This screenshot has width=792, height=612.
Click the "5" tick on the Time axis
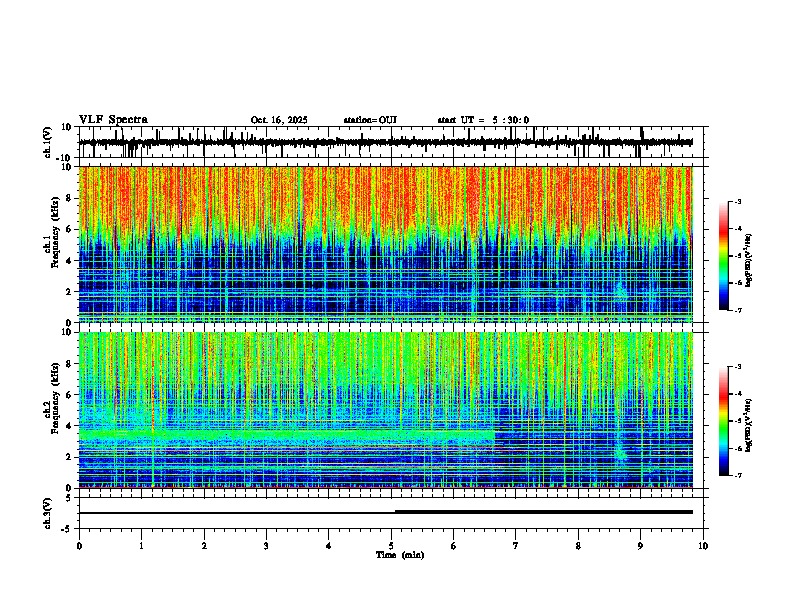[391, 546]
